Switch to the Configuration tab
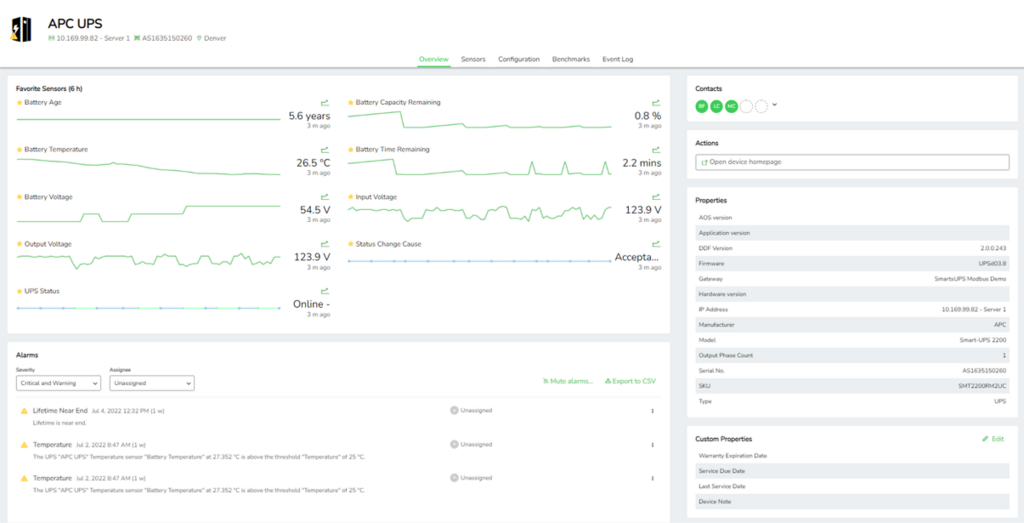 (519, 59)
